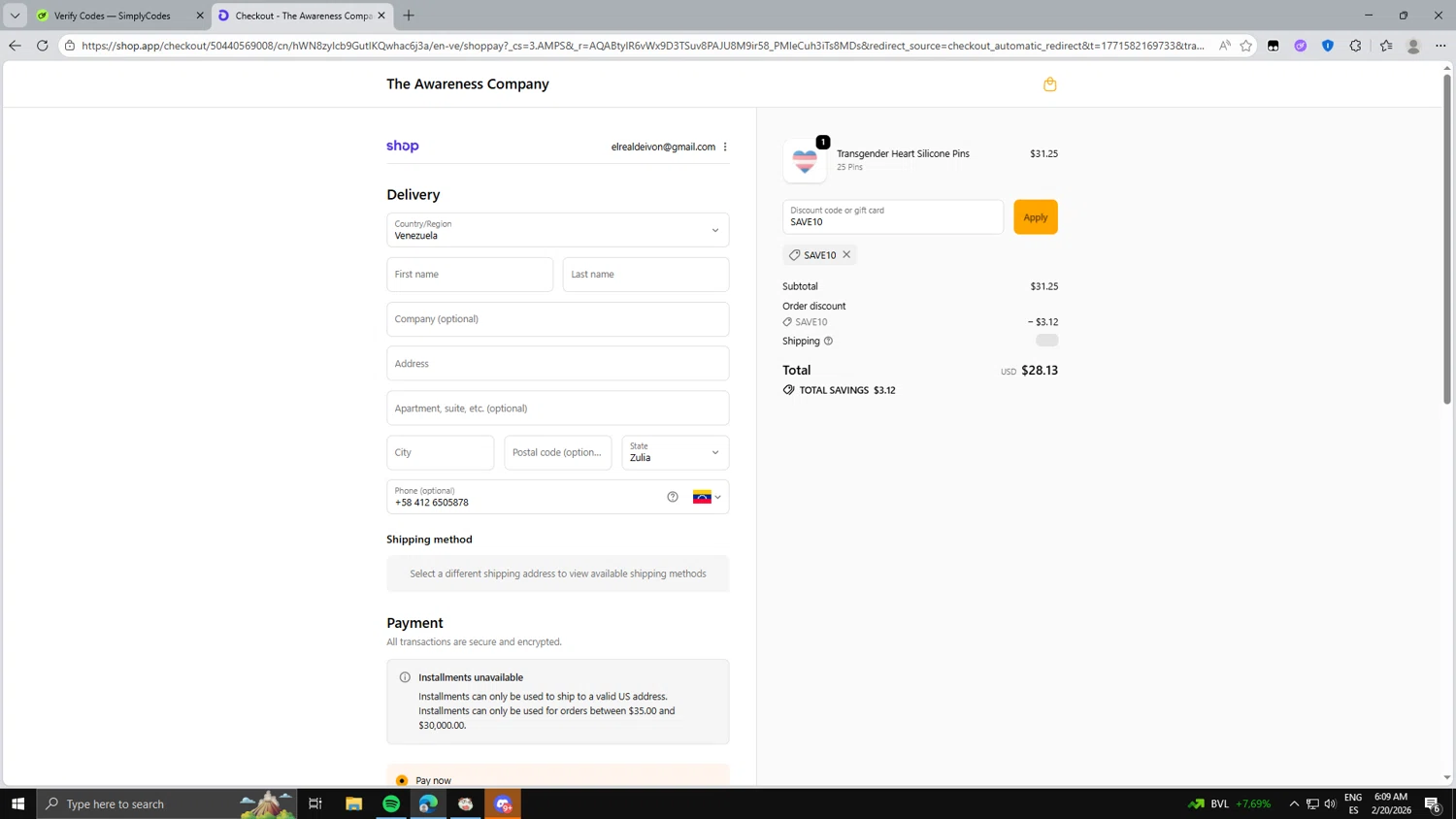
Task: Open the notification center icon
Action: tap(1433, 803)
